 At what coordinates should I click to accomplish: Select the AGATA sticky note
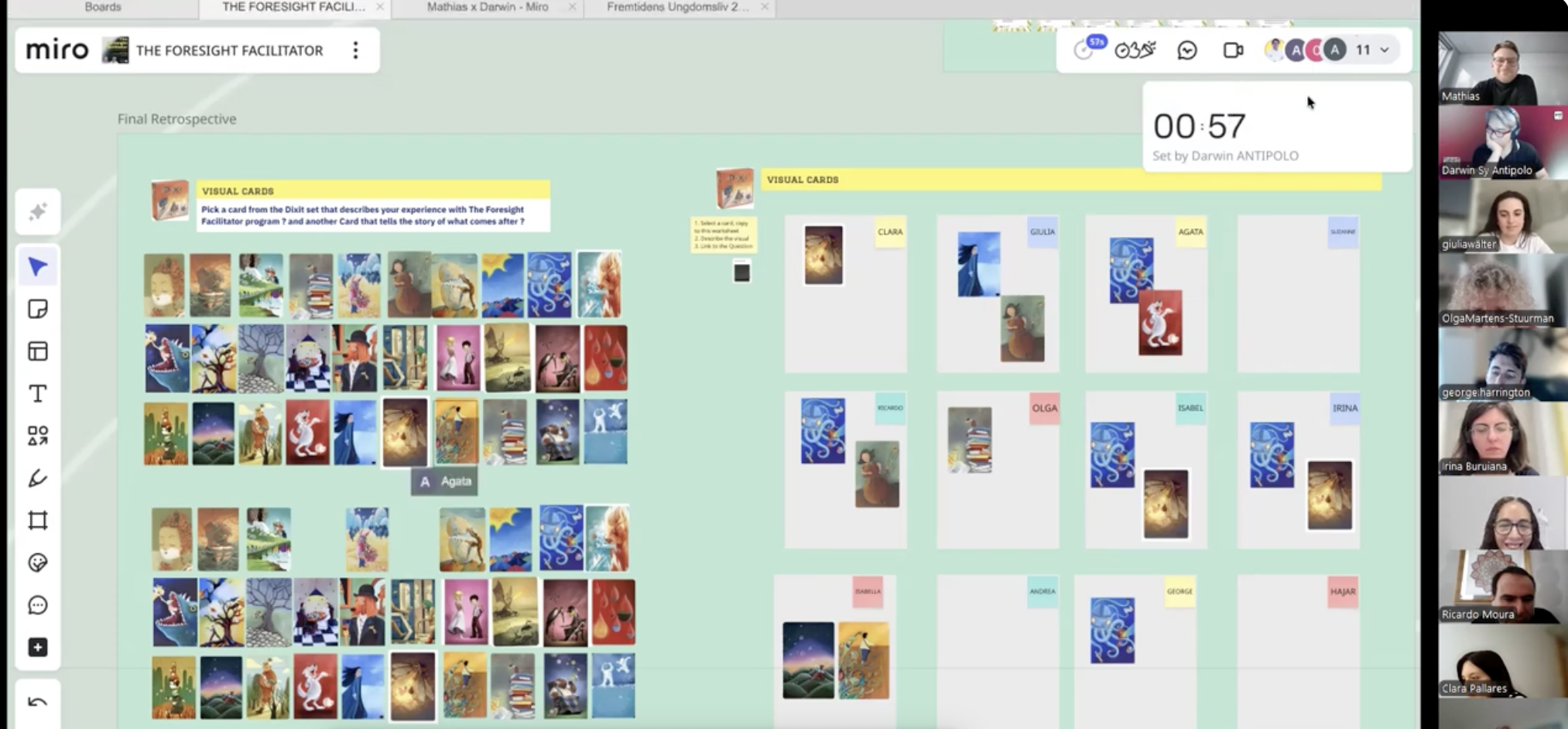[1190, 232]
